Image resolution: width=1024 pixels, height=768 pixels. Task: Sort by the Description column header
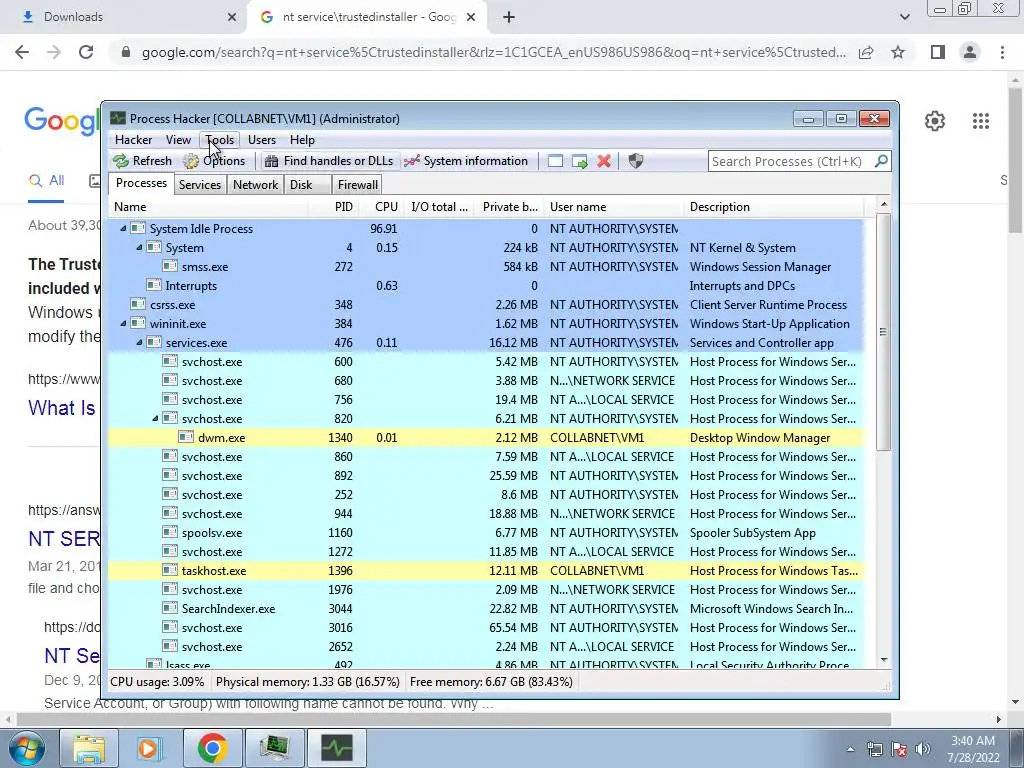[774, 207]
